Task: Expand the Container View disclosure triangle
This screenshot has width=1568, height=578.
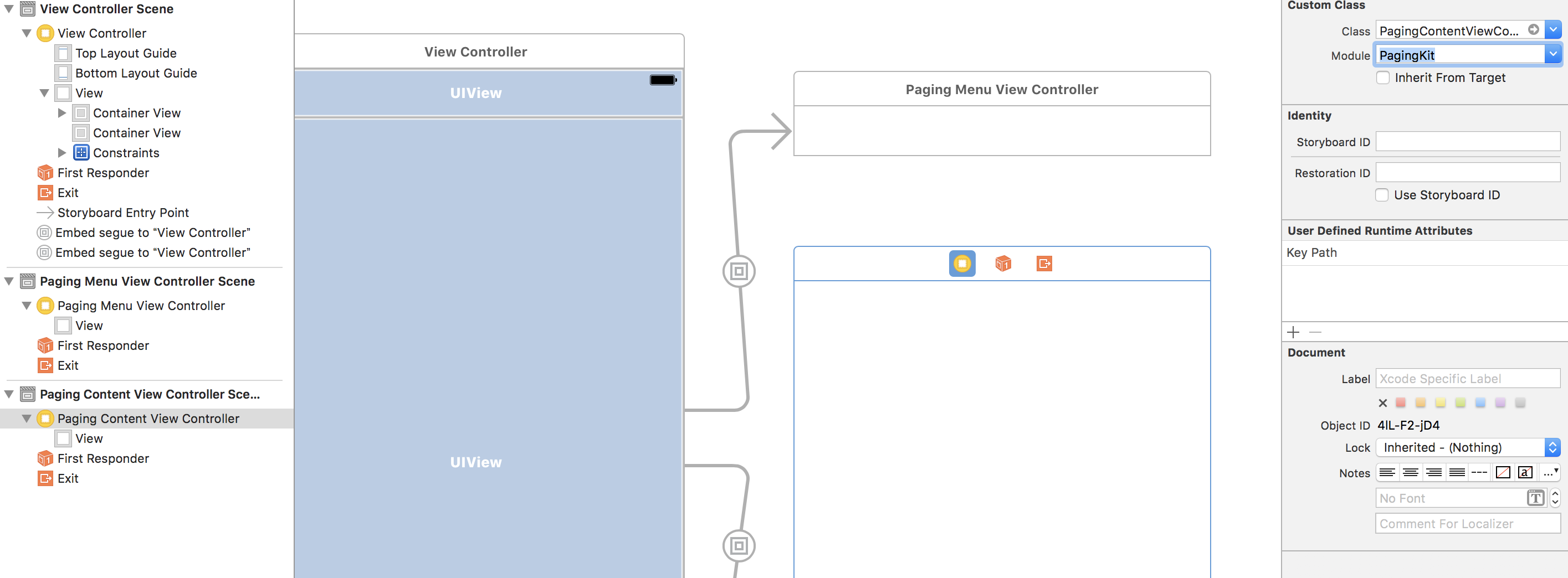Action: pyautogui.click(x=62, y=112)
